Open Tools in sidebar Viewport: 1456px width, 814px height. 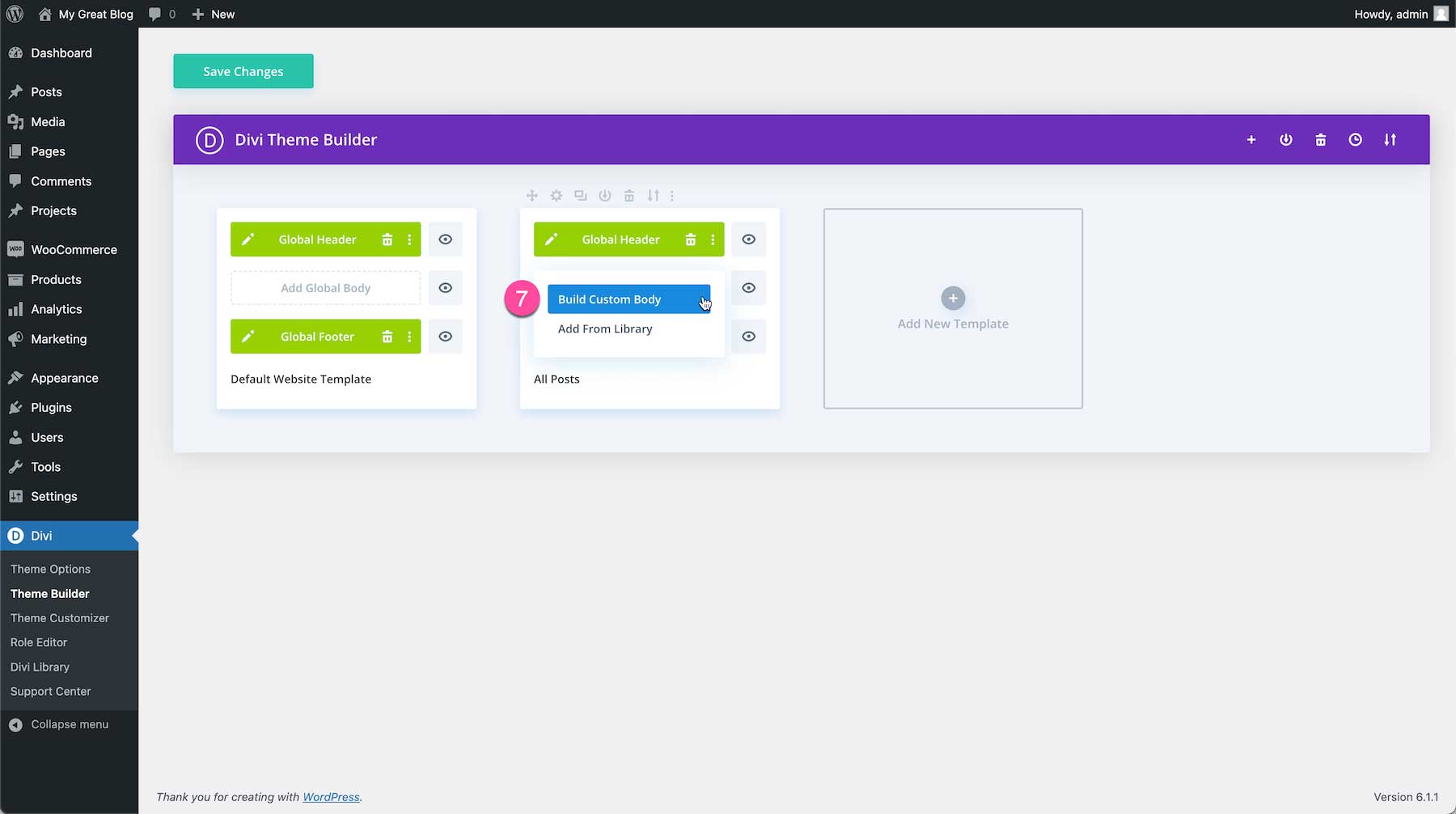(x=69, y=467)
